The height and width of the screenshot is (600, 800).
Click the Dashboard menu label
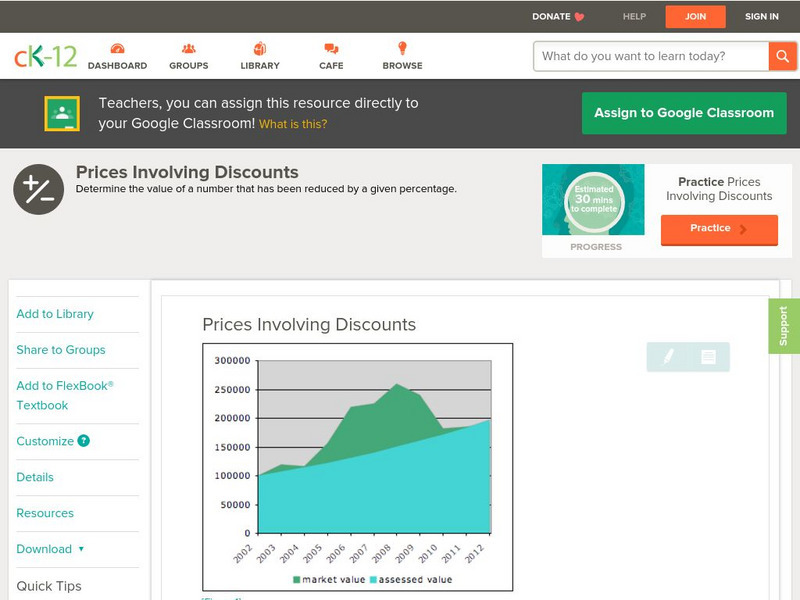pyautogui.click(x=117, y=66)
